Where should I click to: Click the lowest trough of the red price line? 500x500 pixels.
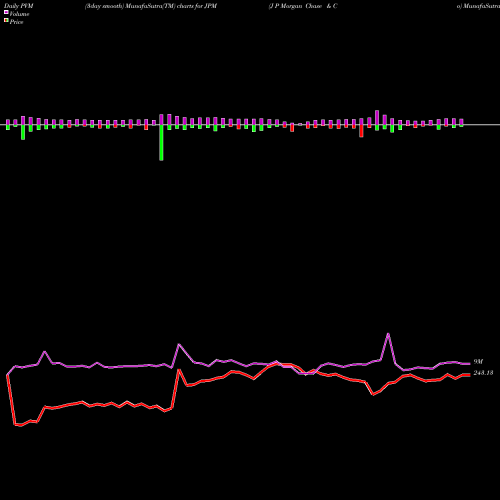coord(20,426)
